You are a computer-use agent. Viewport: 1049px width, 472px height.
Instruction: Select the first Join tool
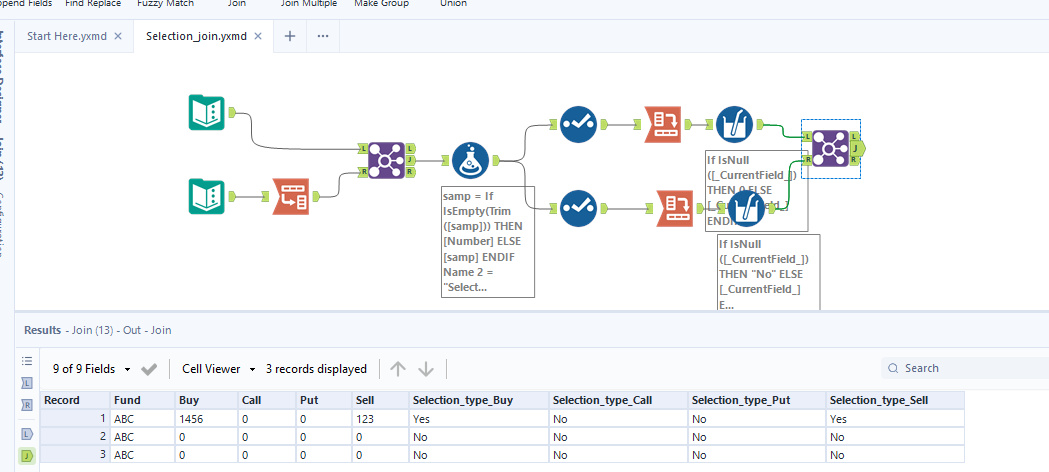coord(386,159)
